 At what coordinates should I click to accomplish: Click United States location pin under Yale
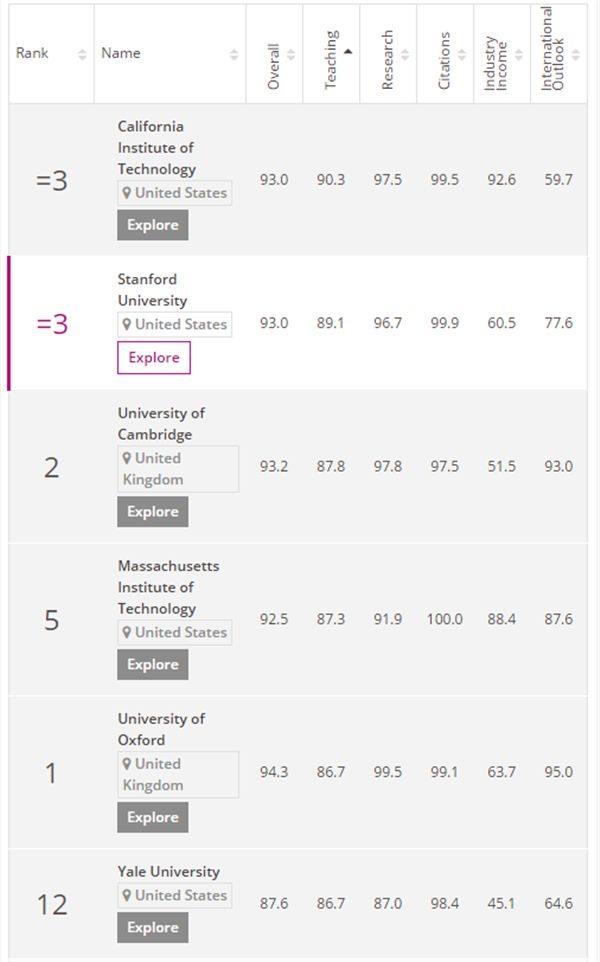click(x=127, y=895)
